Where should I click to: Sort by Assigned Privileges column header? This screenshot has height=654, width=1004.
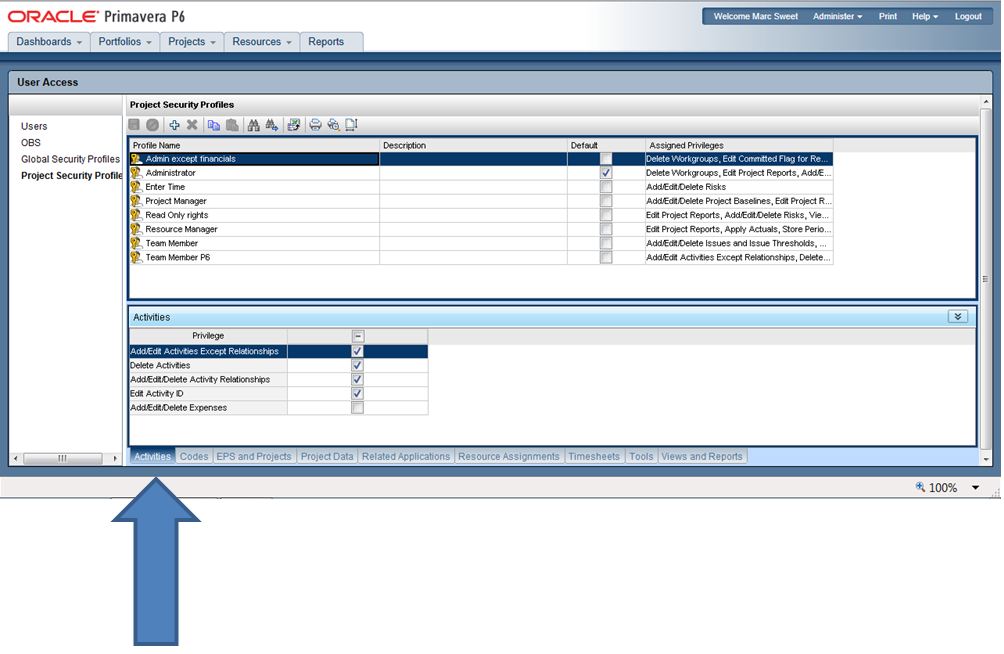(x=739, y=145)
